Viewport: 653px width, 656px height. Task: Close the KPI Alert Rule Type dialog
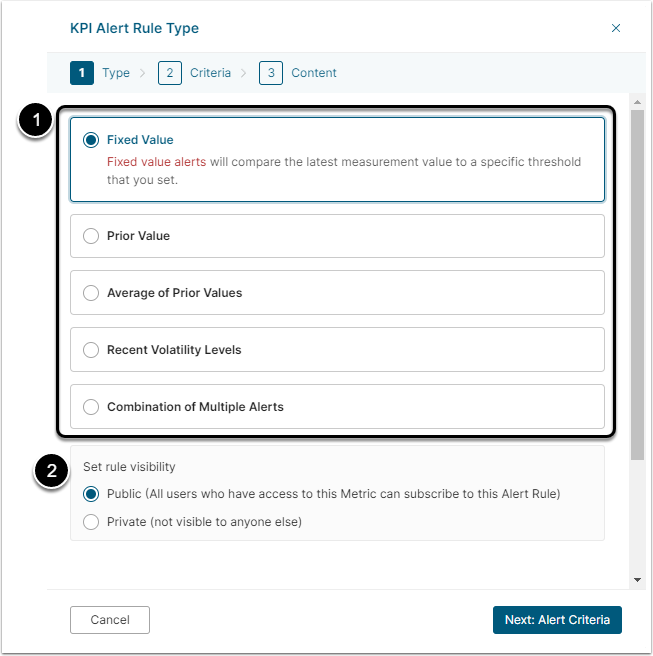[616, 28]
